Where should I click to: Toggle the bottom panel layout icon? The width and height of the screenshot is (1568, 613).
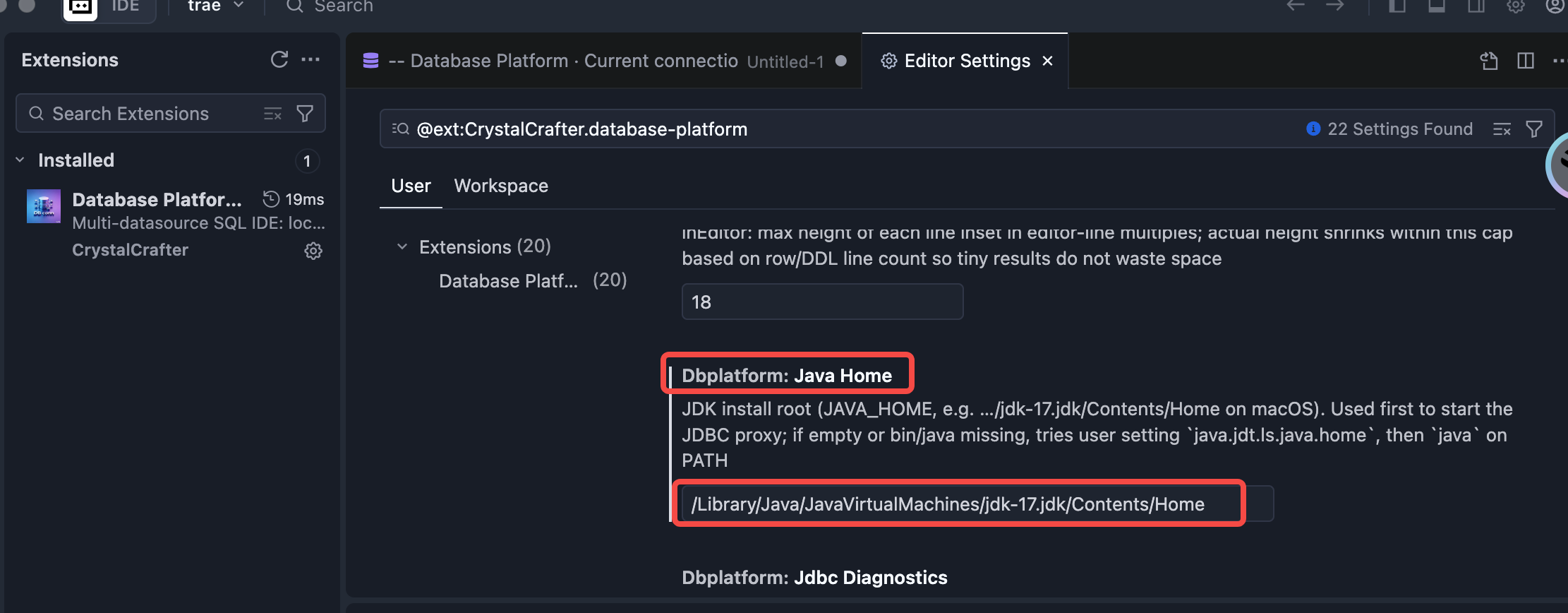coord(1437,6)
